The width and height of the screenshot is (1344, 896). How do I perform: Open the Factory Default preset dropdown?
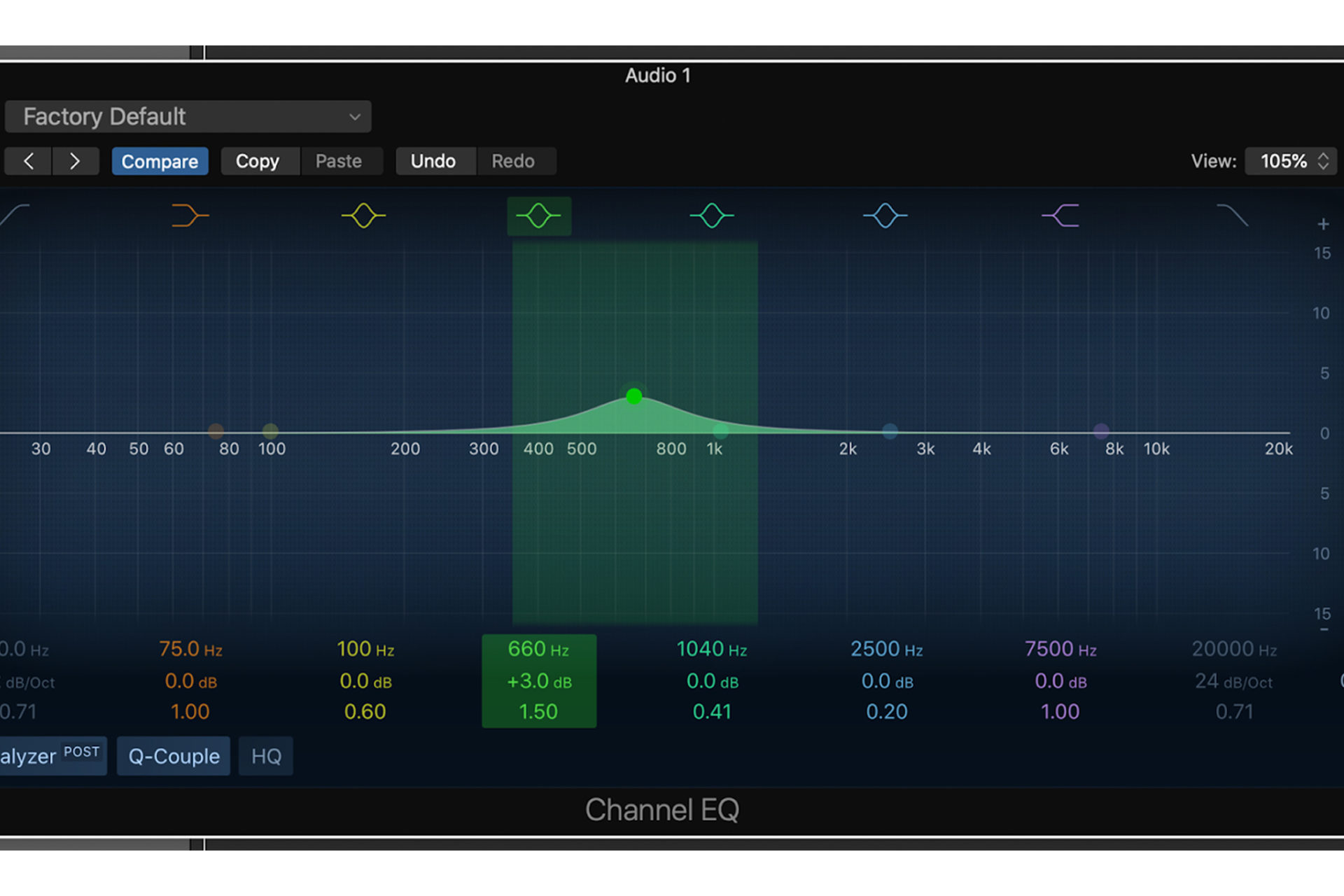(190, 115)
